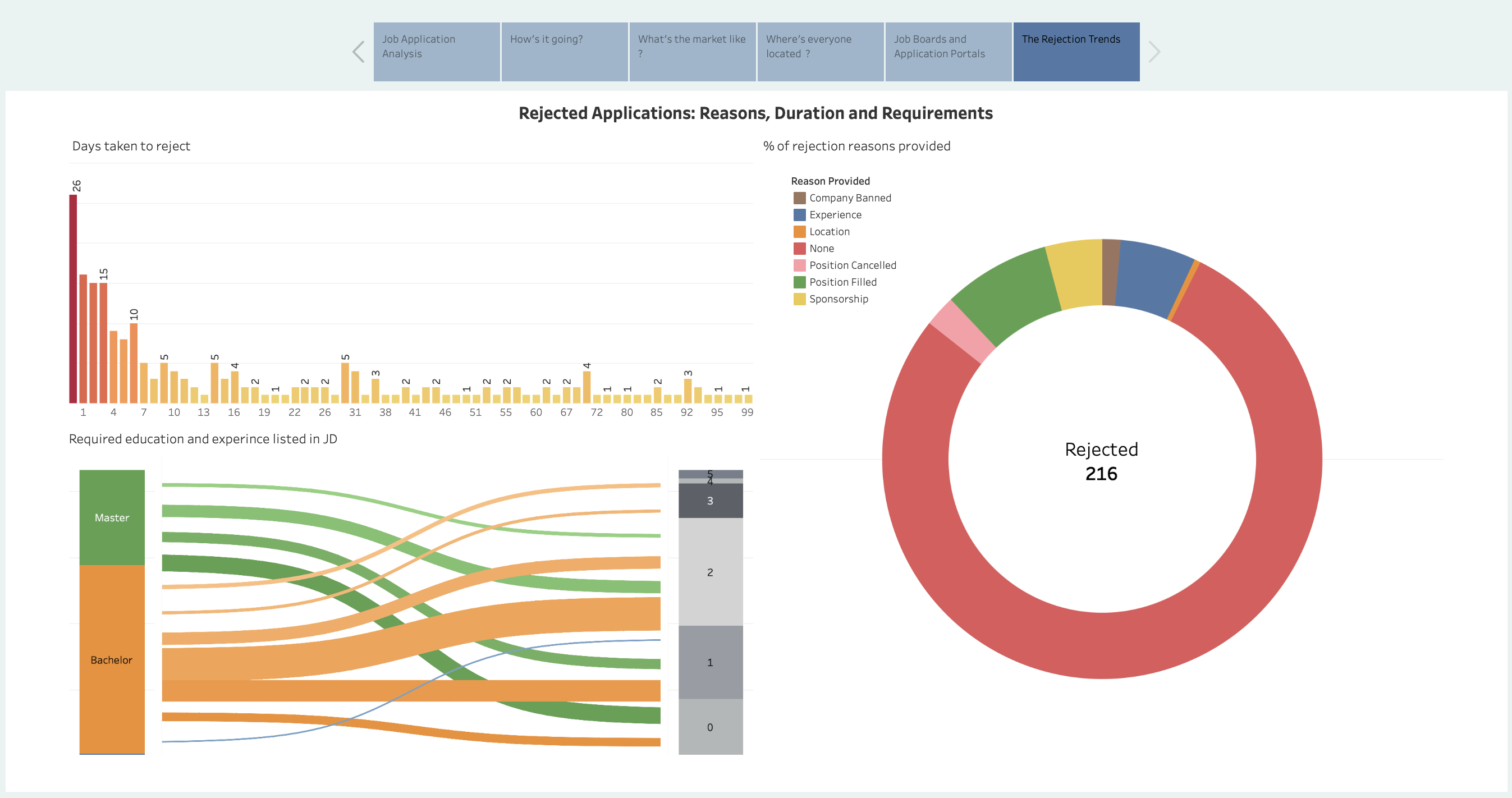Select the Master education block
The height and width of the screenshot is (798, 1512).
[112, 517]
